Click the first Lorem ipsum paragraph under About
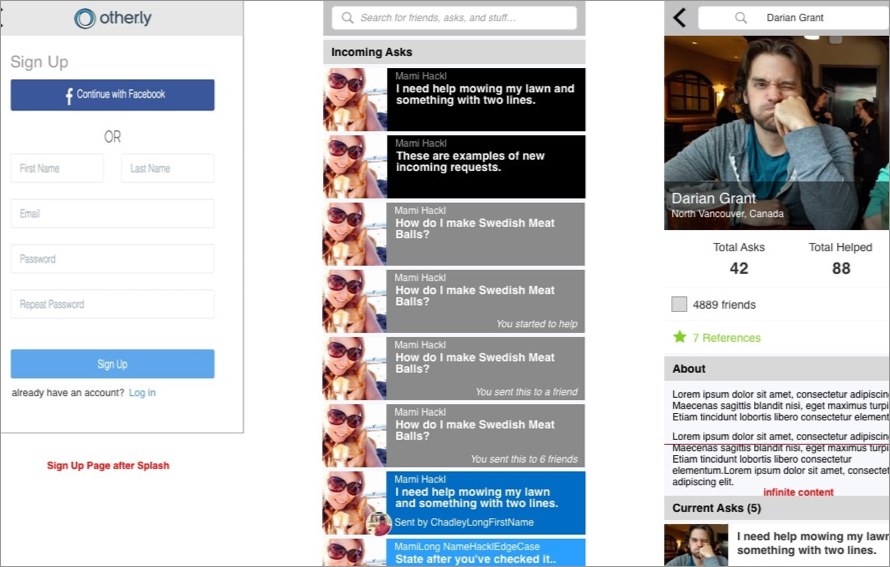890x567 pixels. coord(781,405)
